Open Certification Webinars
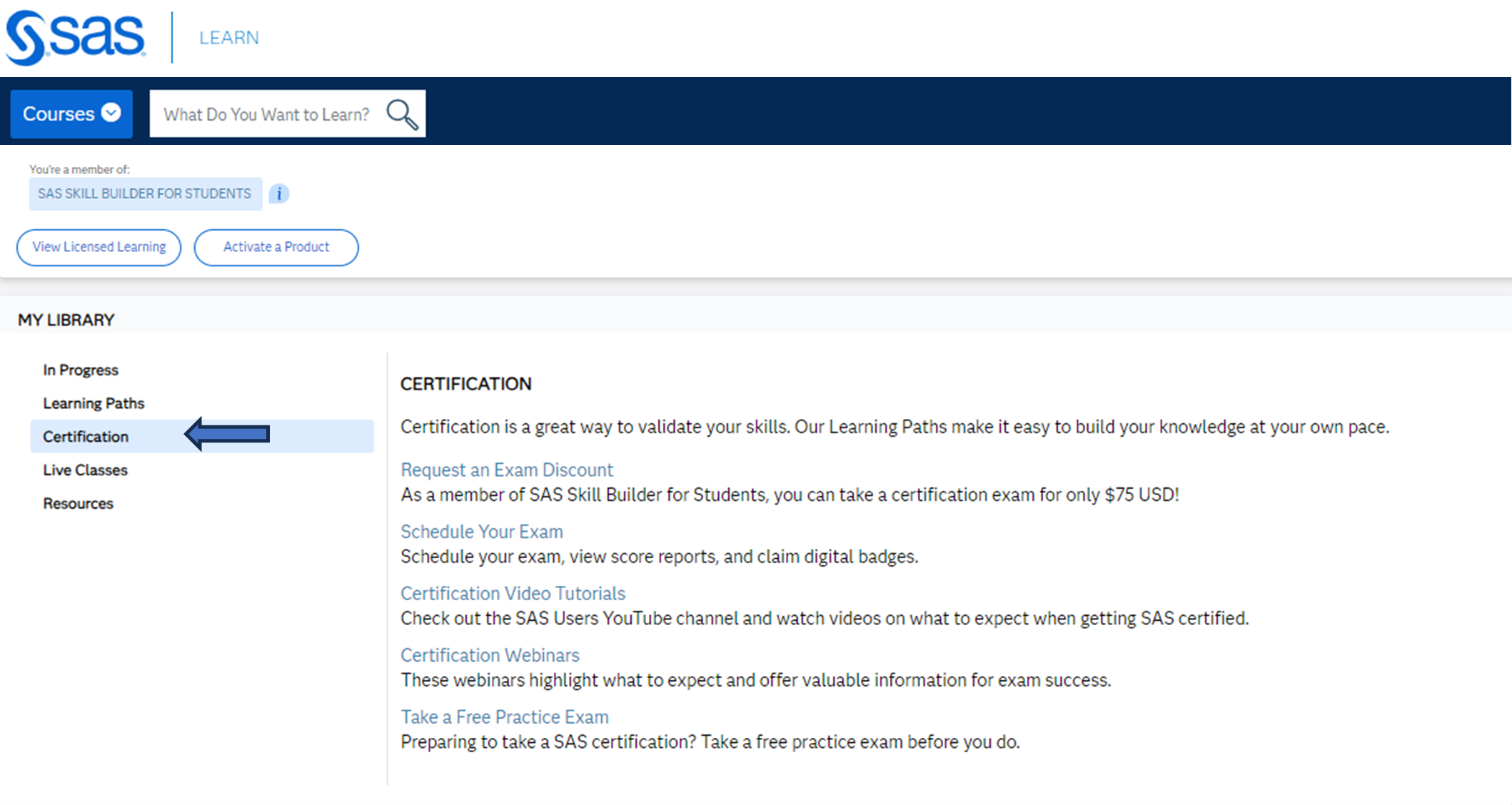The height and width of the screenshot is (805, 1512). click(x=490, y=654)
